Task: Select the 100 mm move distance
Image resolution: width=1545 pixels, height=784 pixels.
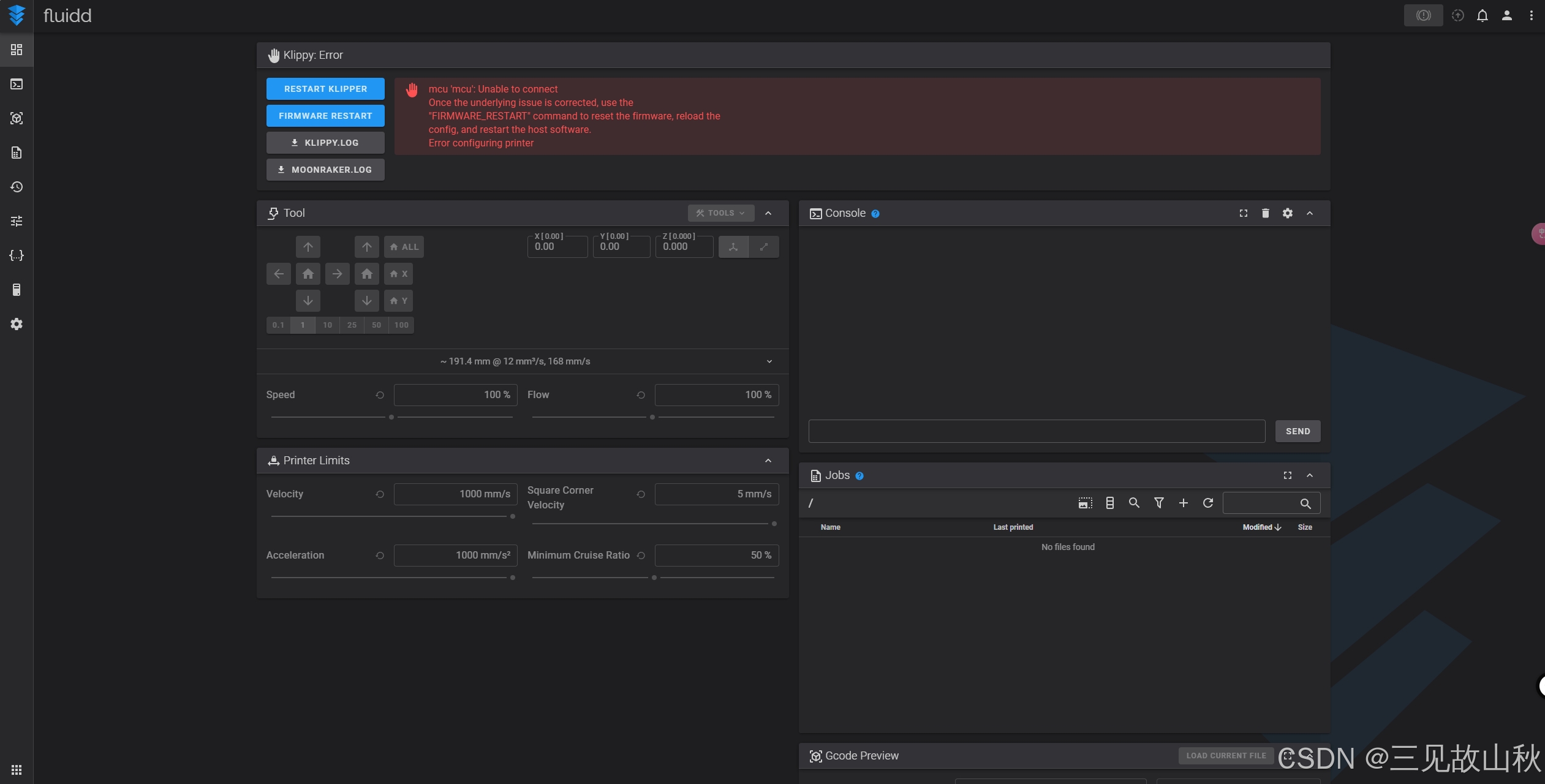Action: click(401, 325)
